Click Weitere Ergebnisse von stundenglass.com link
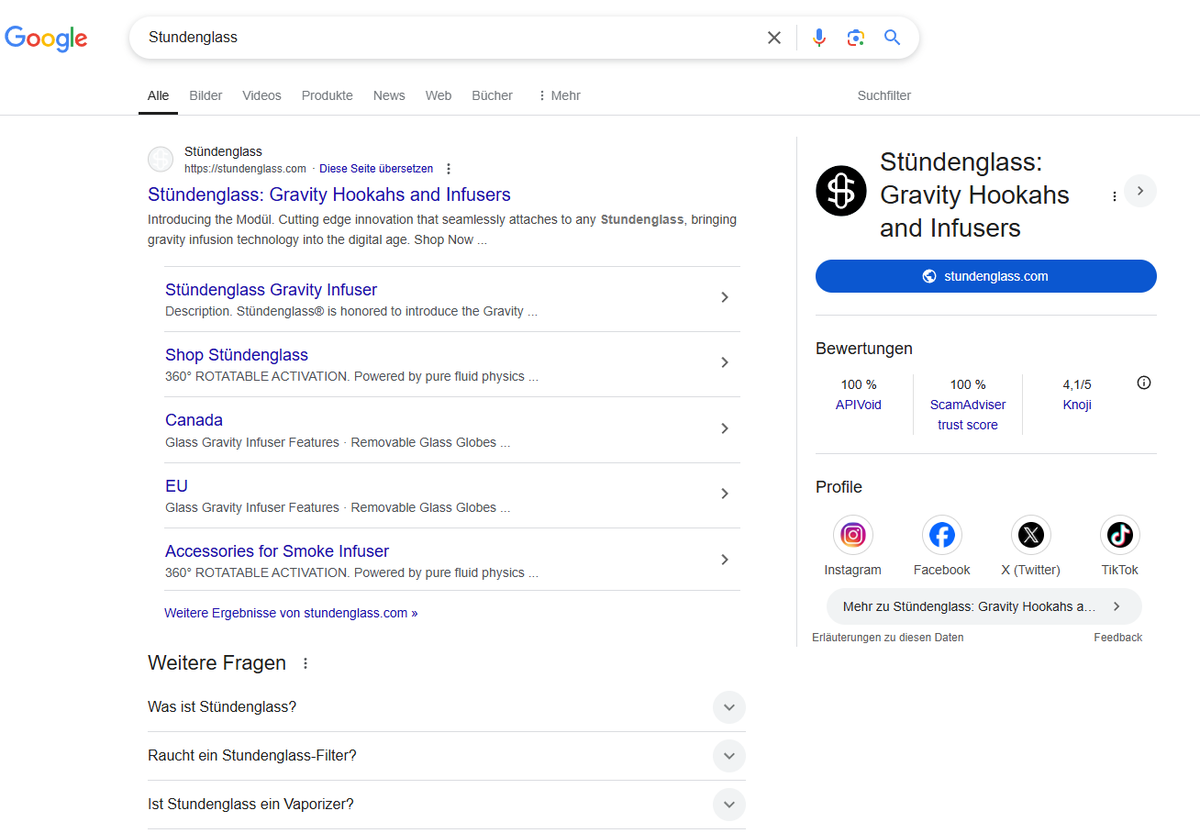1200x833 pixels. point(291,613)
